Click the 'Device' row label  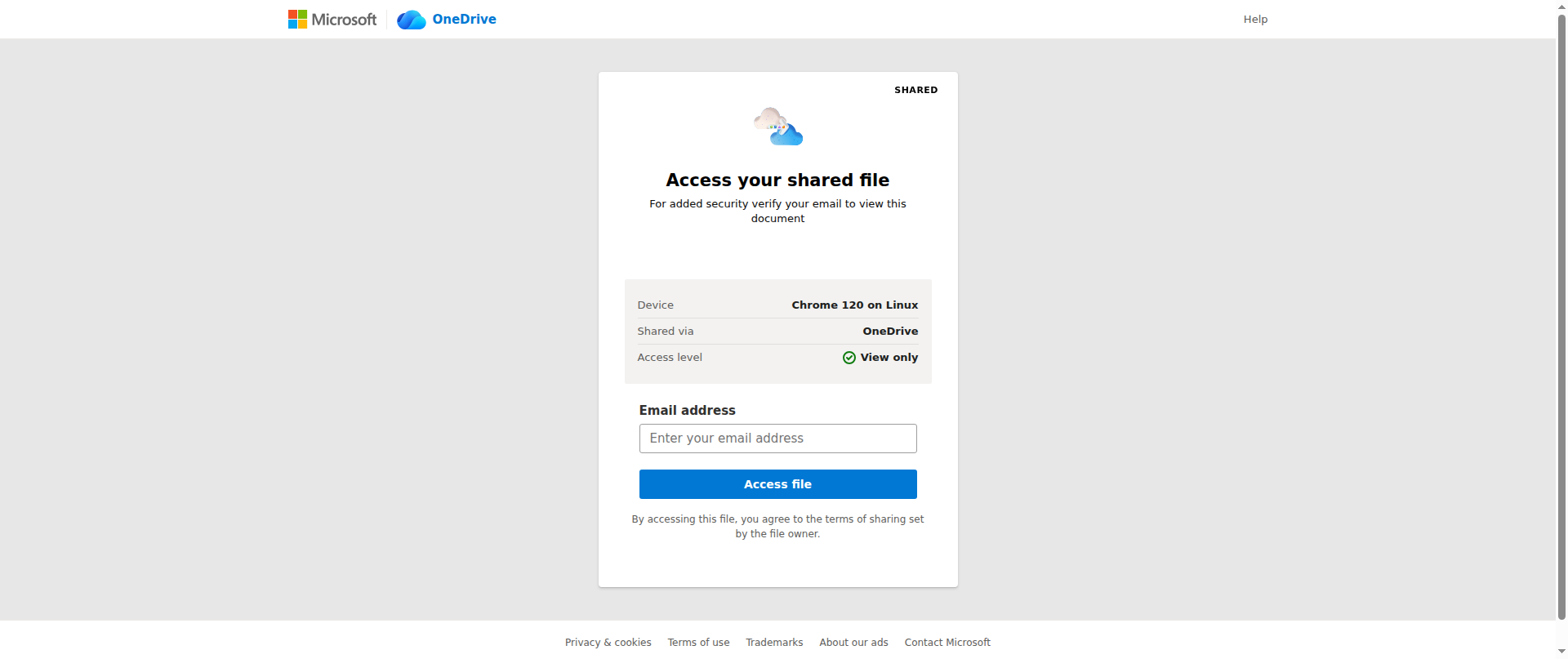coord(655,305)
